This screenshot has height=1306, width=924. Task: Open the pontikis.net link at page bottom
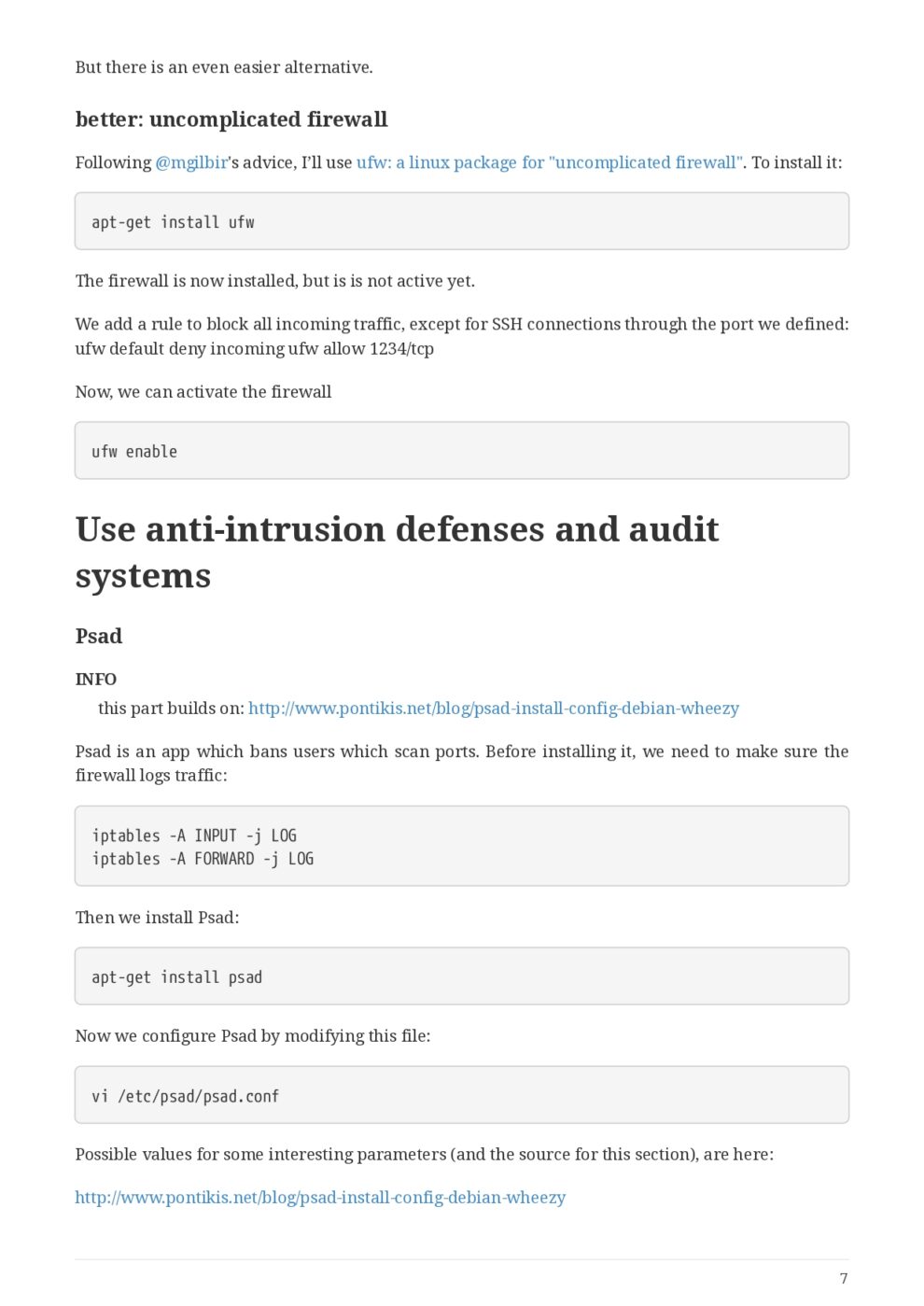pyautogui.click(x=320, y=1198)
